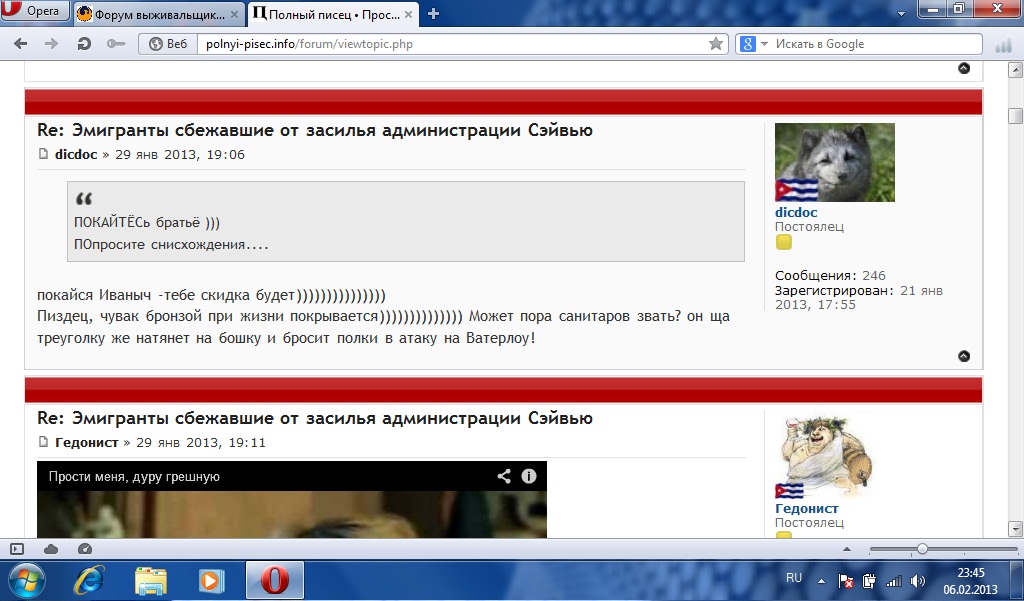Click post icon beside dicdoc author name
Screen dimensions: 1024x601
tap(44, 154)
